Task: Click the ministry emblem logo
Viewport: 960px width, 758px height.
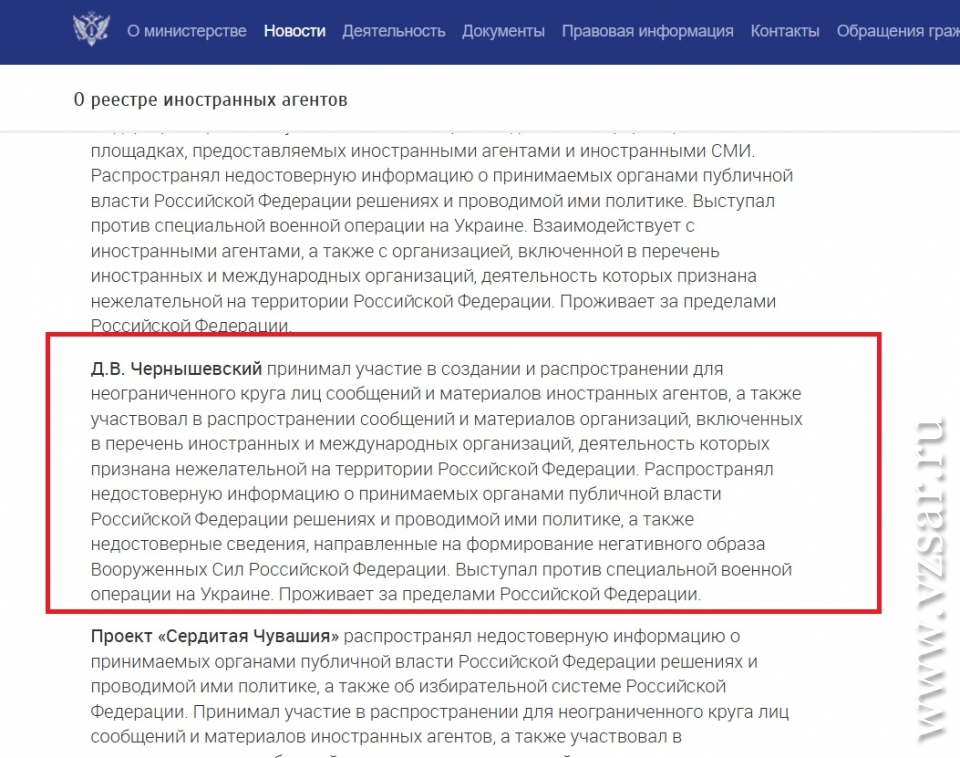Action: coord(92,30)
